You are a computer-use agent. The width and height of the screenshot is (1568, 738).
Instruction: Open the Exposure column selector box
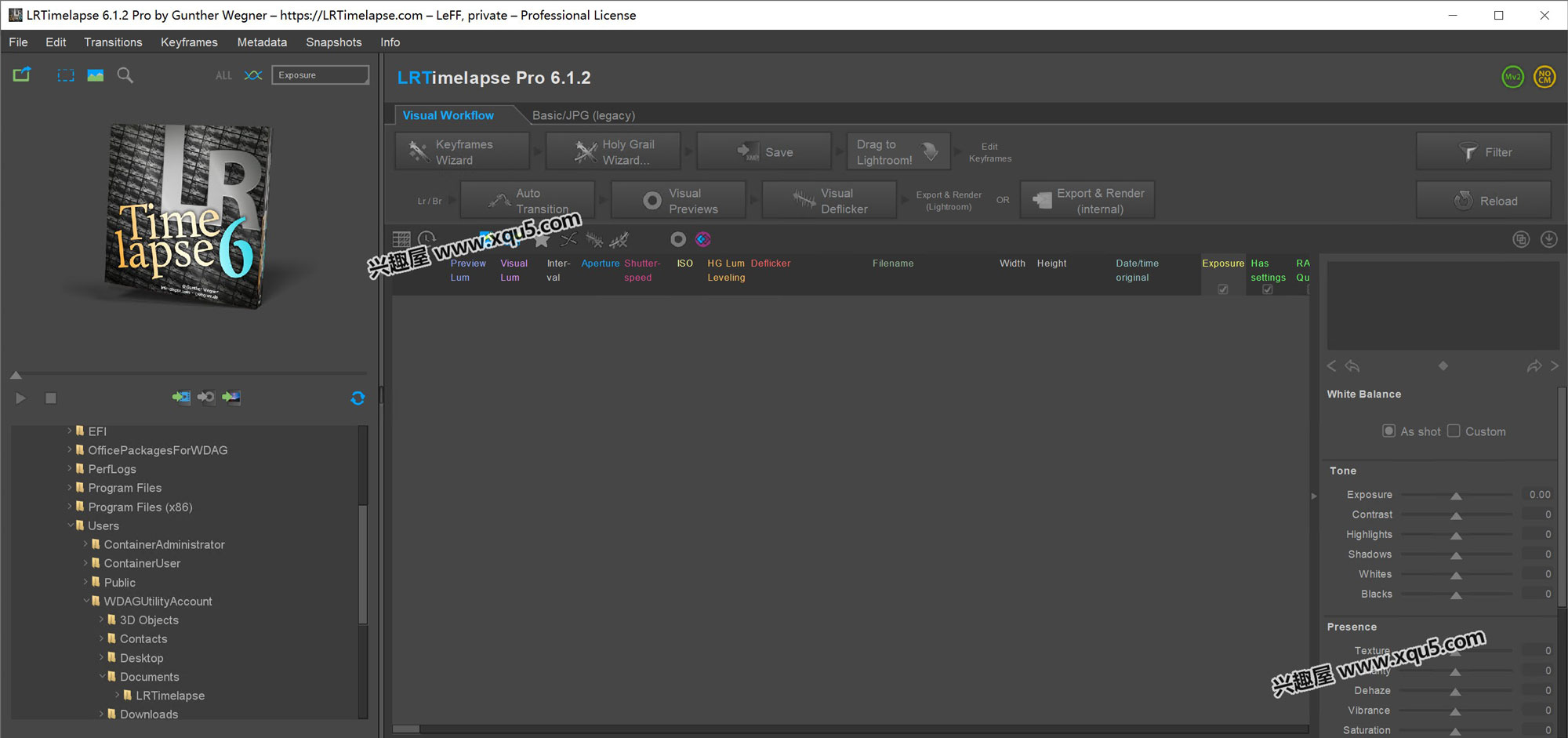[x=320, y=75]
